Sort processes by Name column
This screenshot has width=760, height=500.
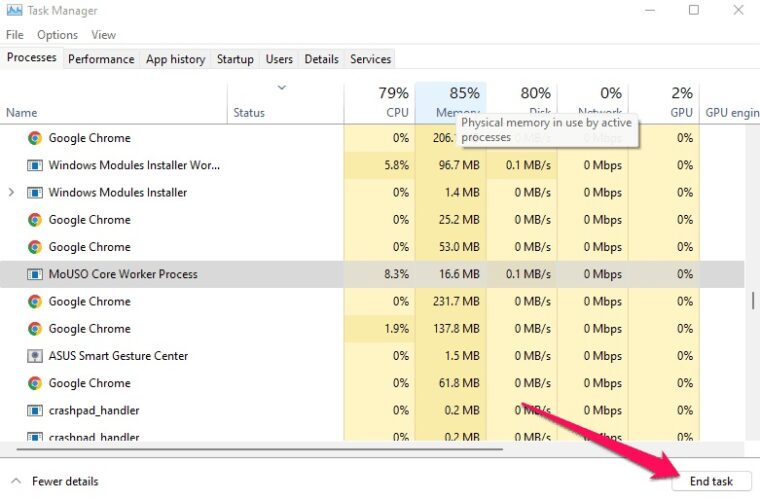point(113,103)
